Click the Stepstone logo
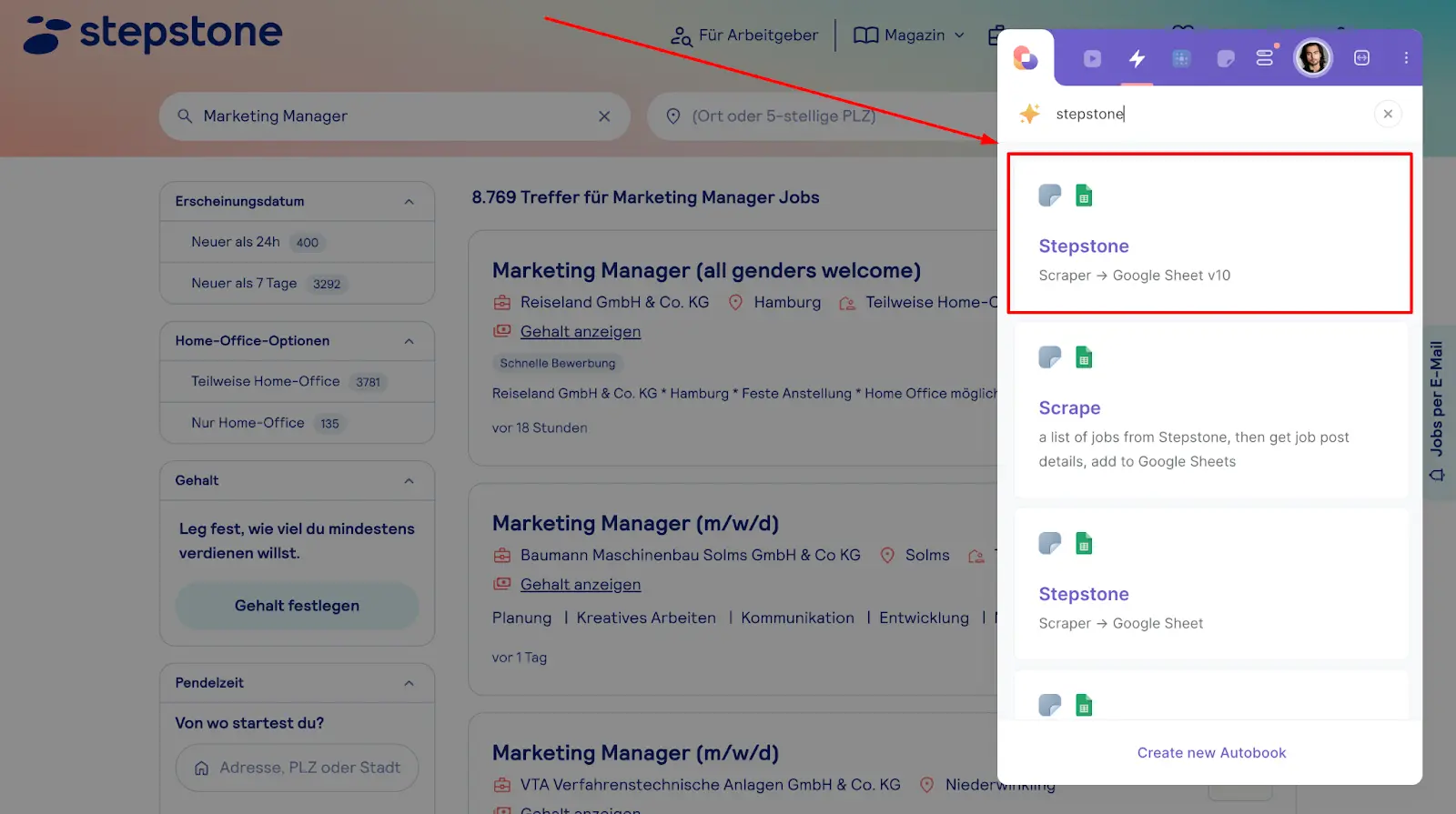The image size is (1456, 814). 153,34
